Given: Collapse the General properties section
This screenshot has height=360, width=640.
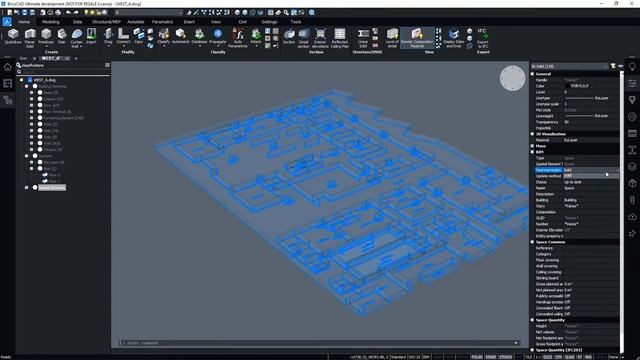Looking at the screenshot, I should point(532,74).
